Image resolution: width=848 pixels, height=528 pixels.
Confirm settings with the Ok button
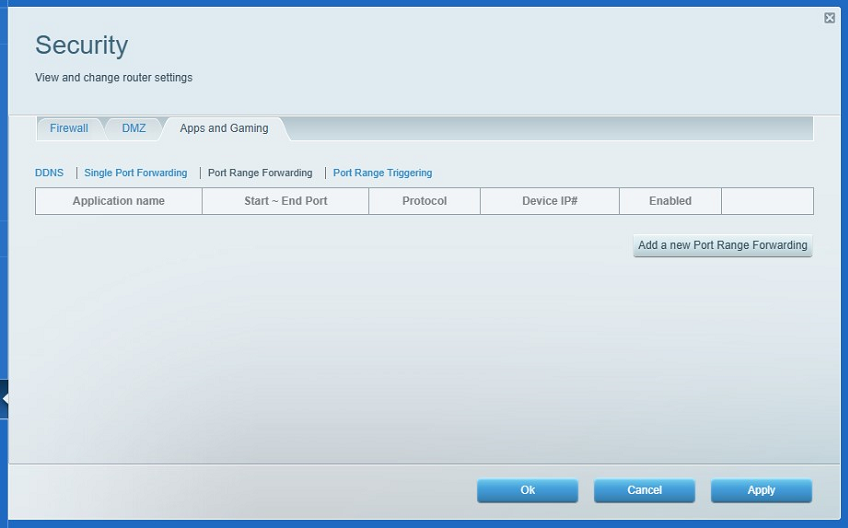(x=527, y=490)
